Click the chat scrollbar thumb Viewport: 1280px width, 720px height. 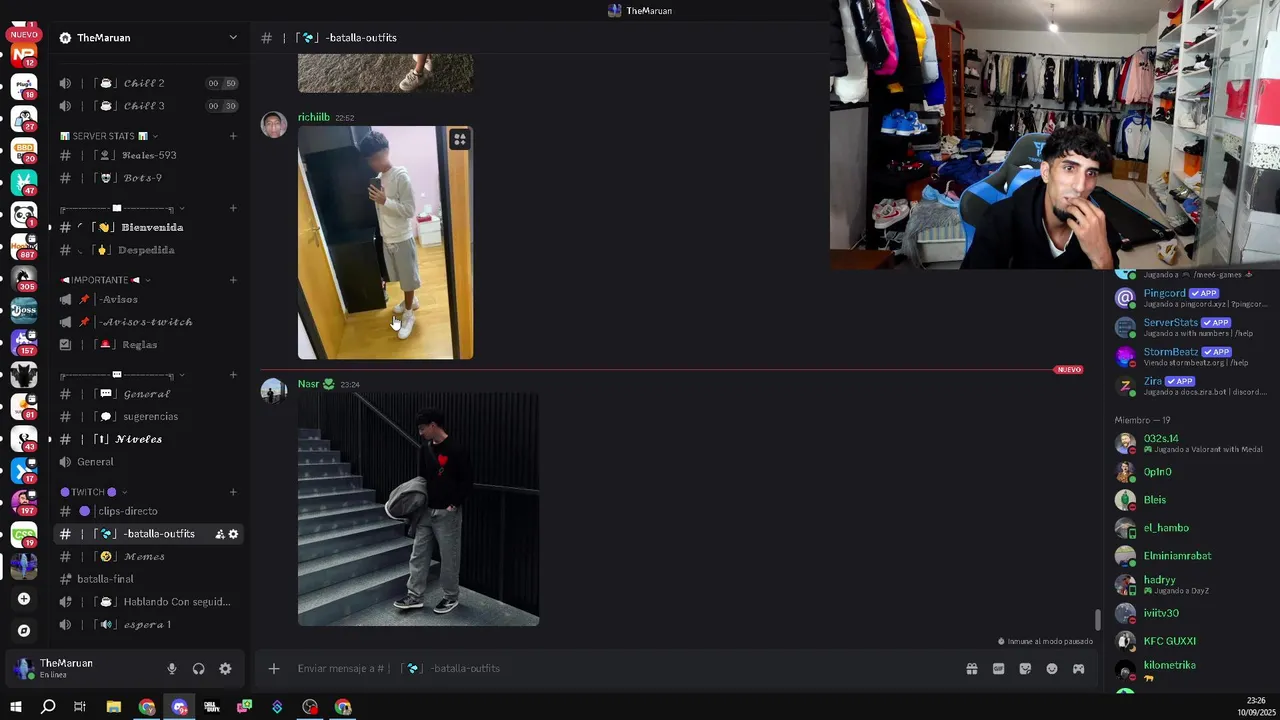click(1097, 620)
